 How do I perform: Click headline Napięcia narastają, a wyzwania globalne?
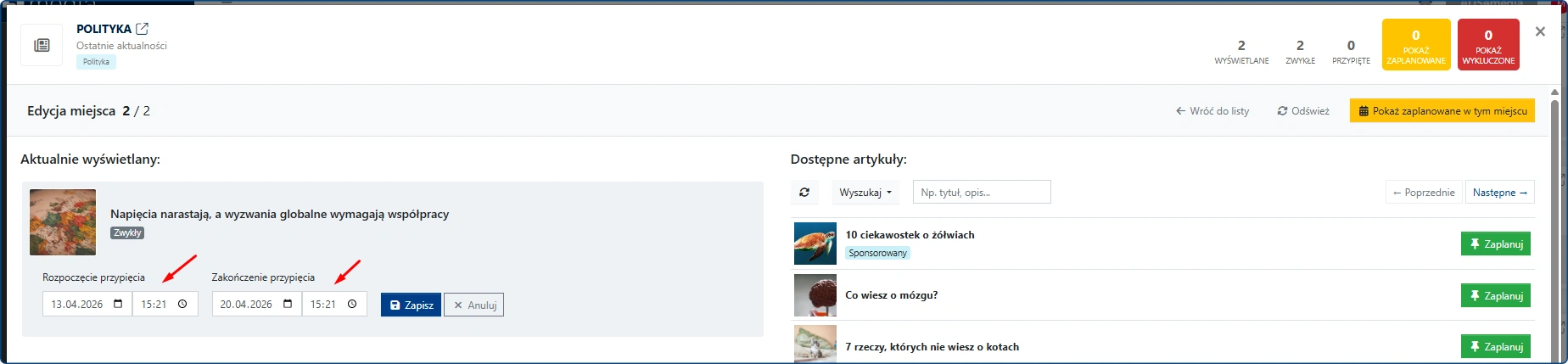coord(279,214)
